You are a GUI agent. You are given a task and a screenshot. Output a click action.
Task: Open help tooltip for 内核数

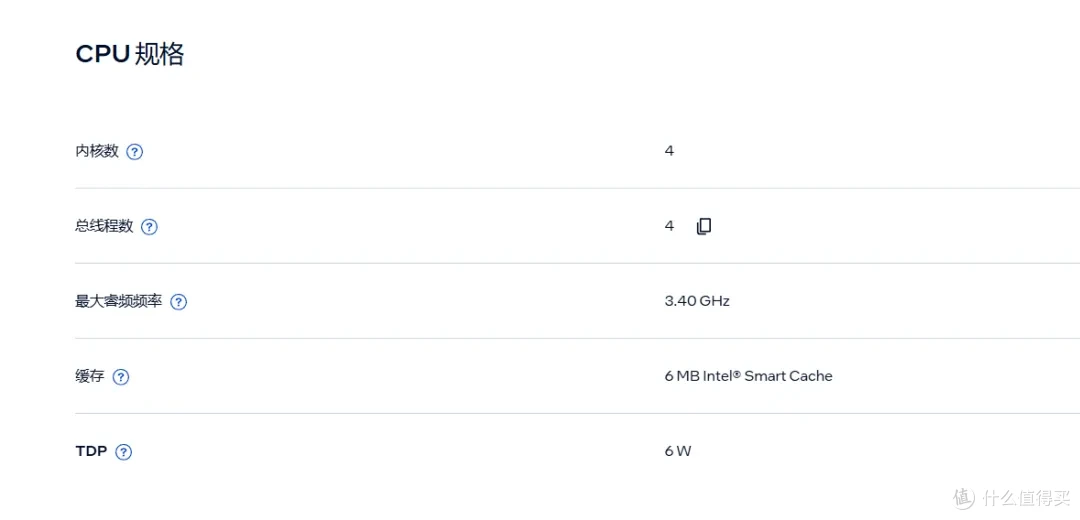point(135,152)
